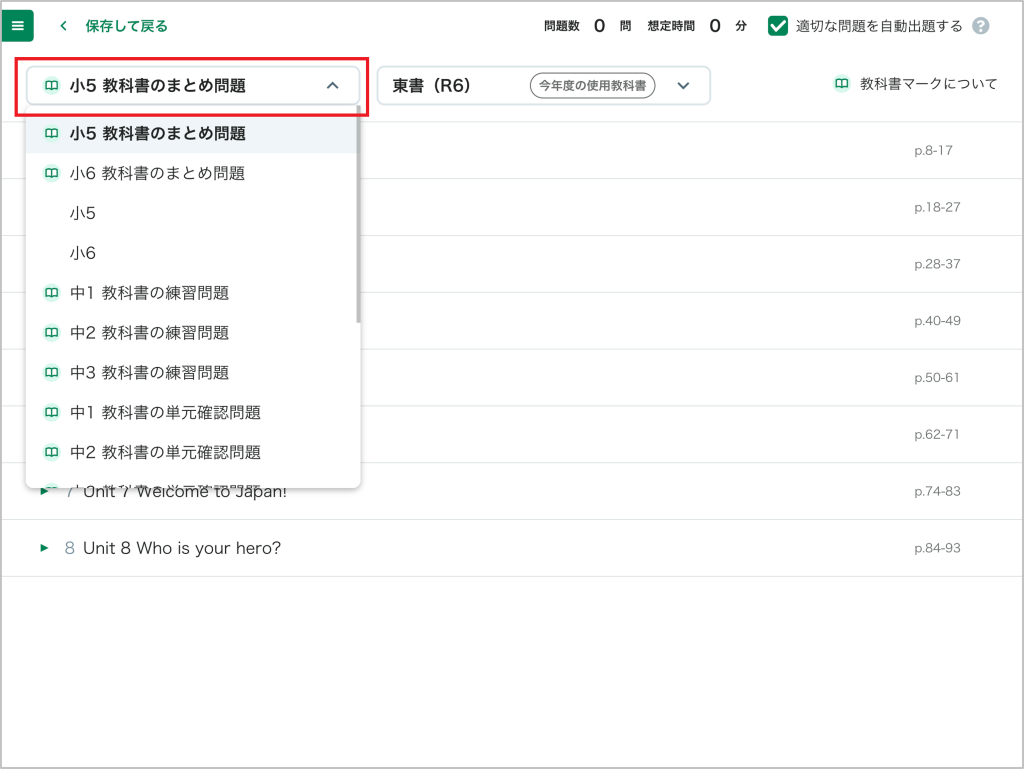This screenshot has width=1024, height=769.
Task: Click the 保存して戻る link
Action: click(126, 26)
